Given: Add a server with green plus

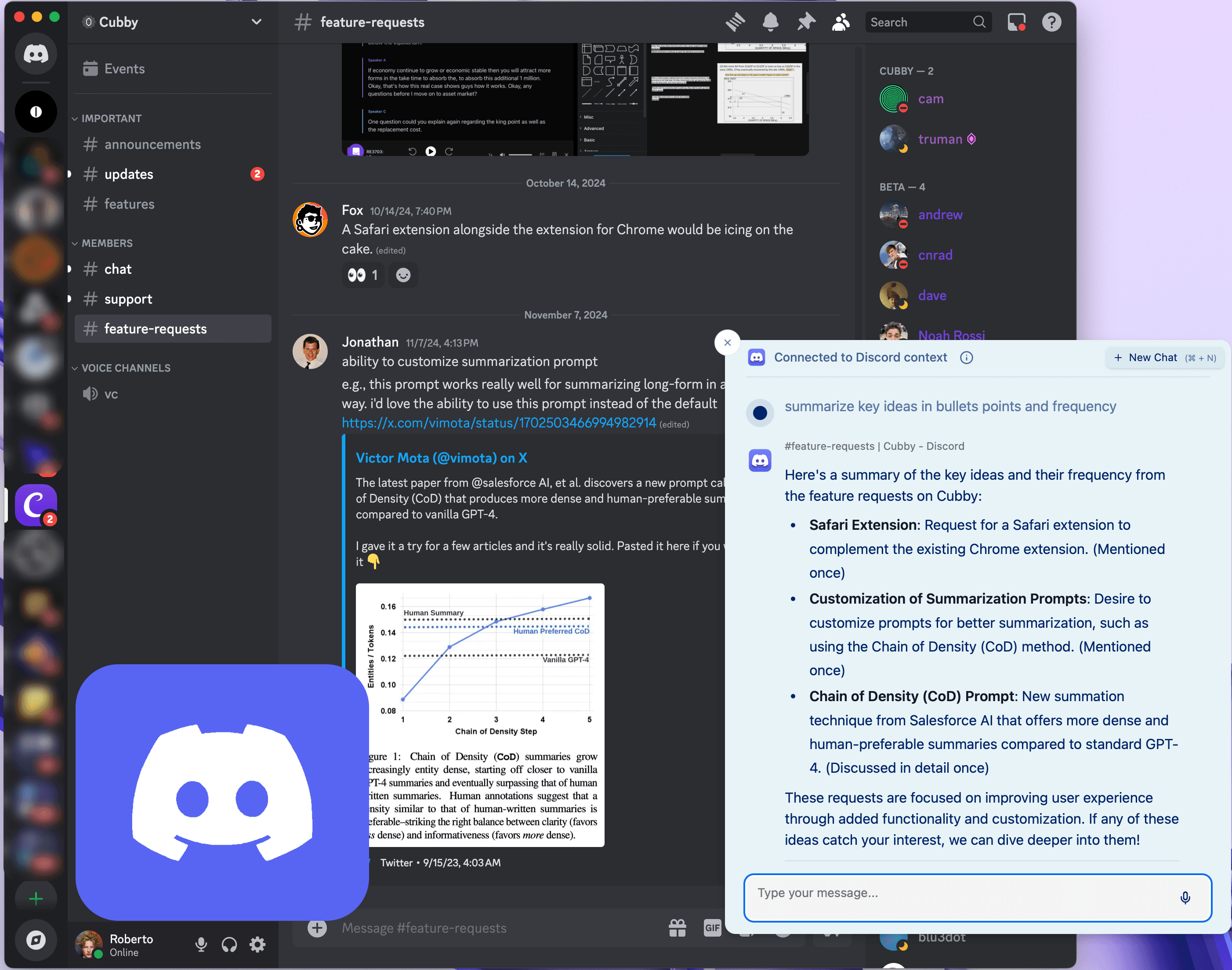Looking at the screenshot, I should coord(36,898).
